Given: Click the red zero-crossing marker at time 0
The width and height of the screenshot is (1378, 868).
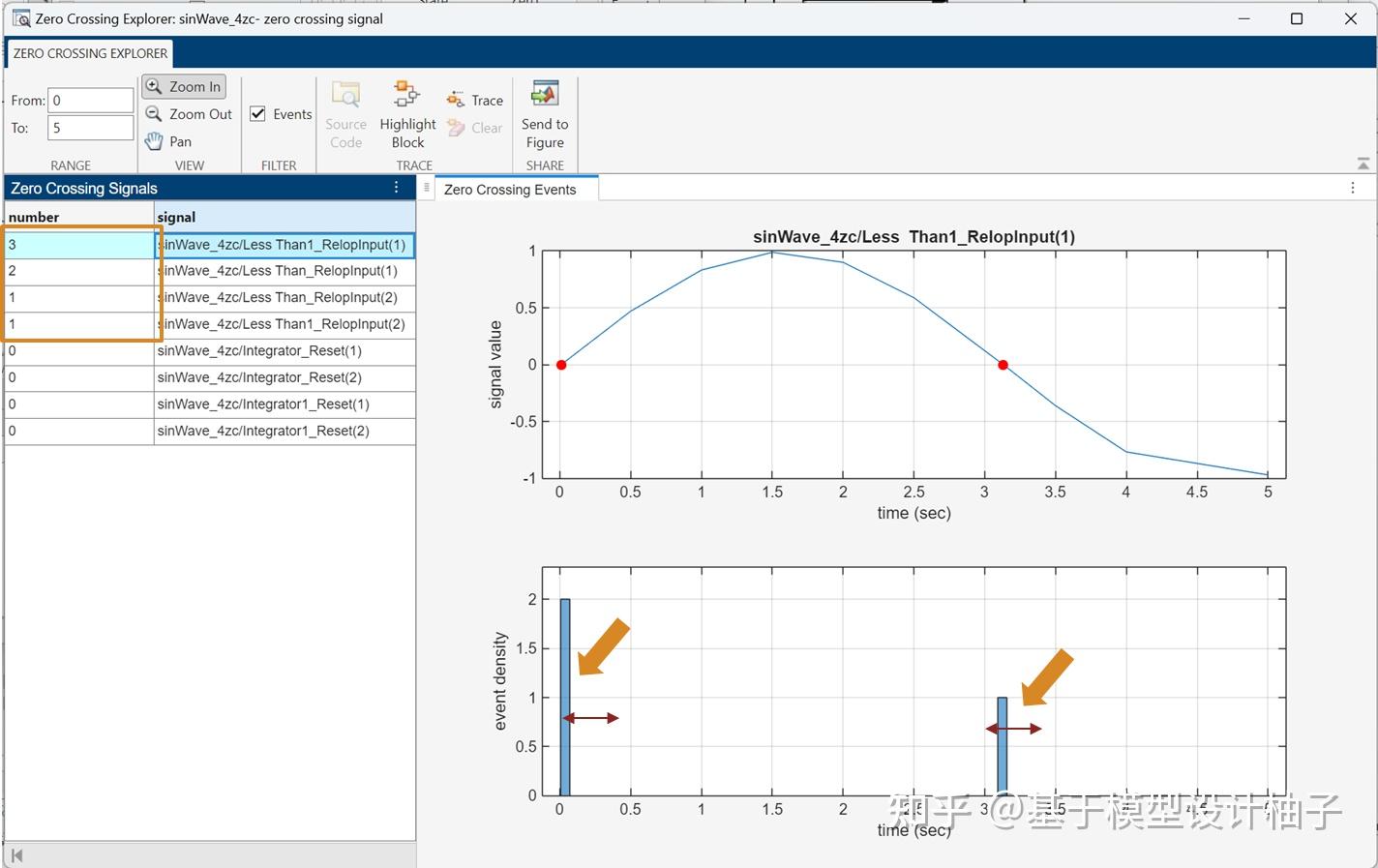Looking at the screenshot, I should coord(561,365).
